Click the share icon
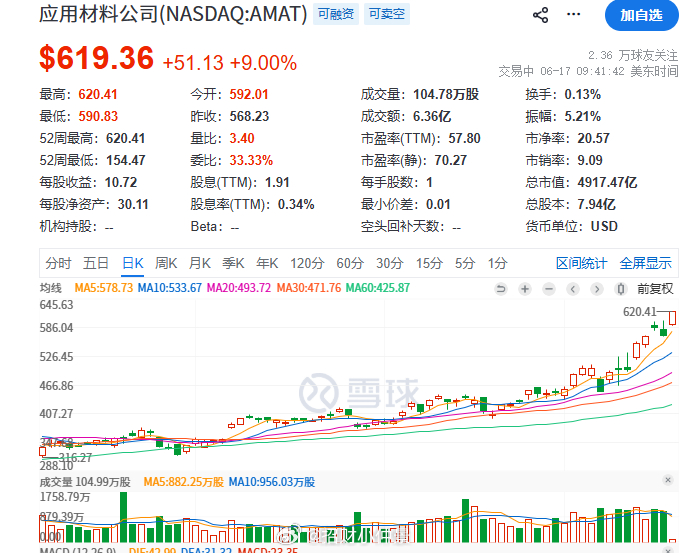The image size is (690, 553). (540, 15)
